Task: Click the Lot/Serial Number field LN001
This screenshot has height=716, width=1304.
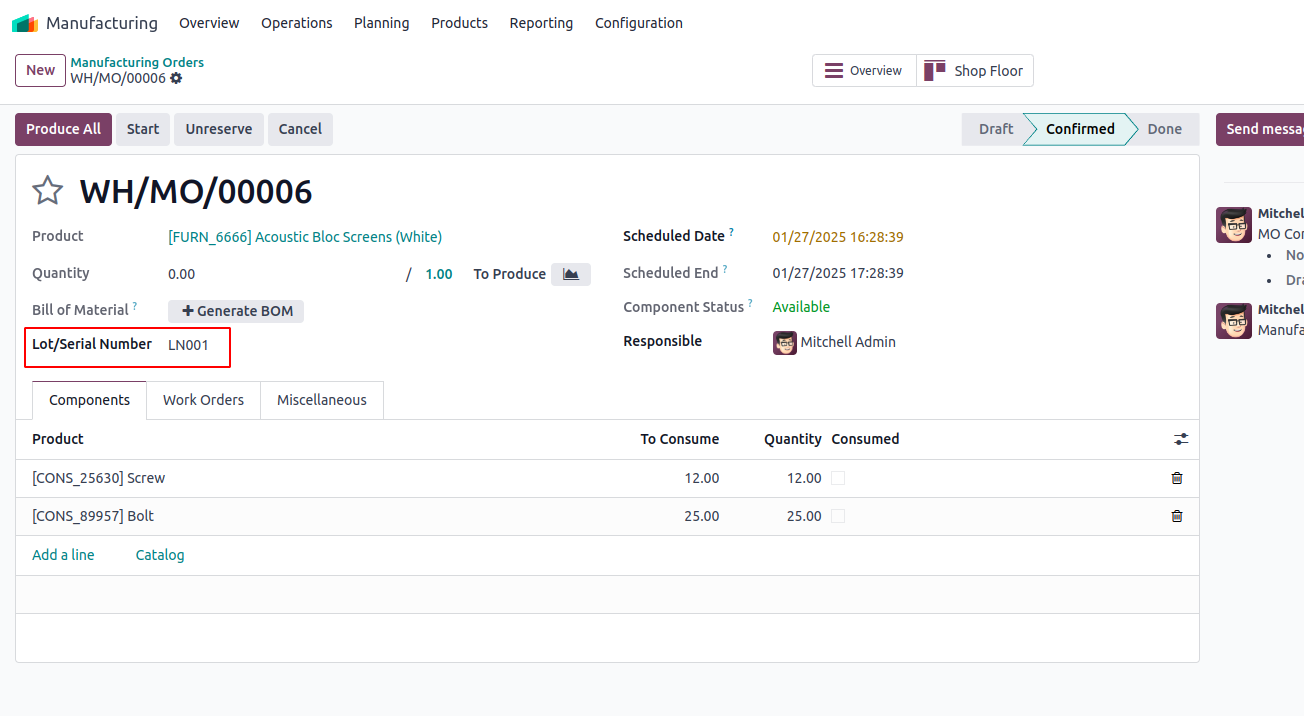Action: pos(189,345)
